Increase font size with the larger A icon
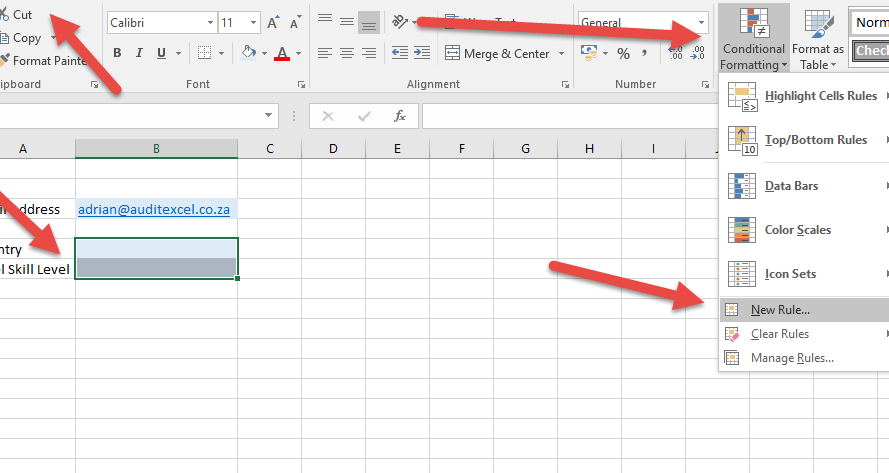 273,22
